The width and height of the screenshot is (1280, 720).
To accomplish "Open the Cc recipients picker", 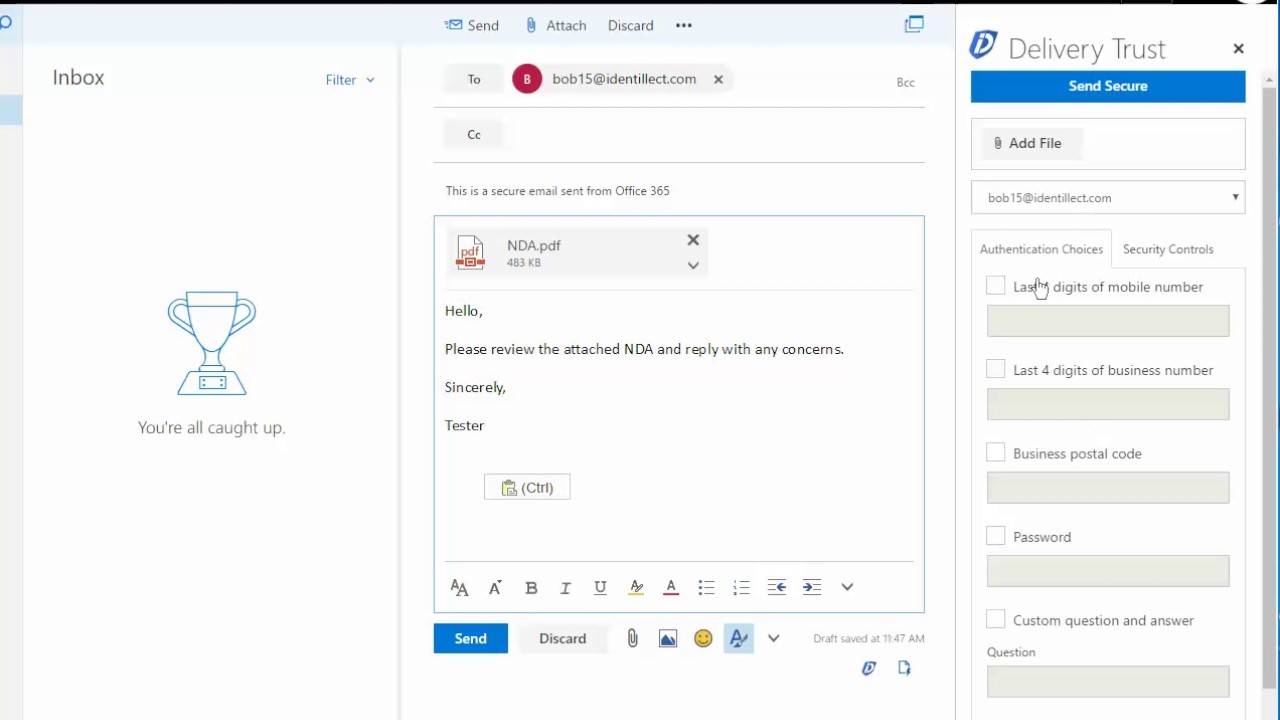I will click(474, 134).
